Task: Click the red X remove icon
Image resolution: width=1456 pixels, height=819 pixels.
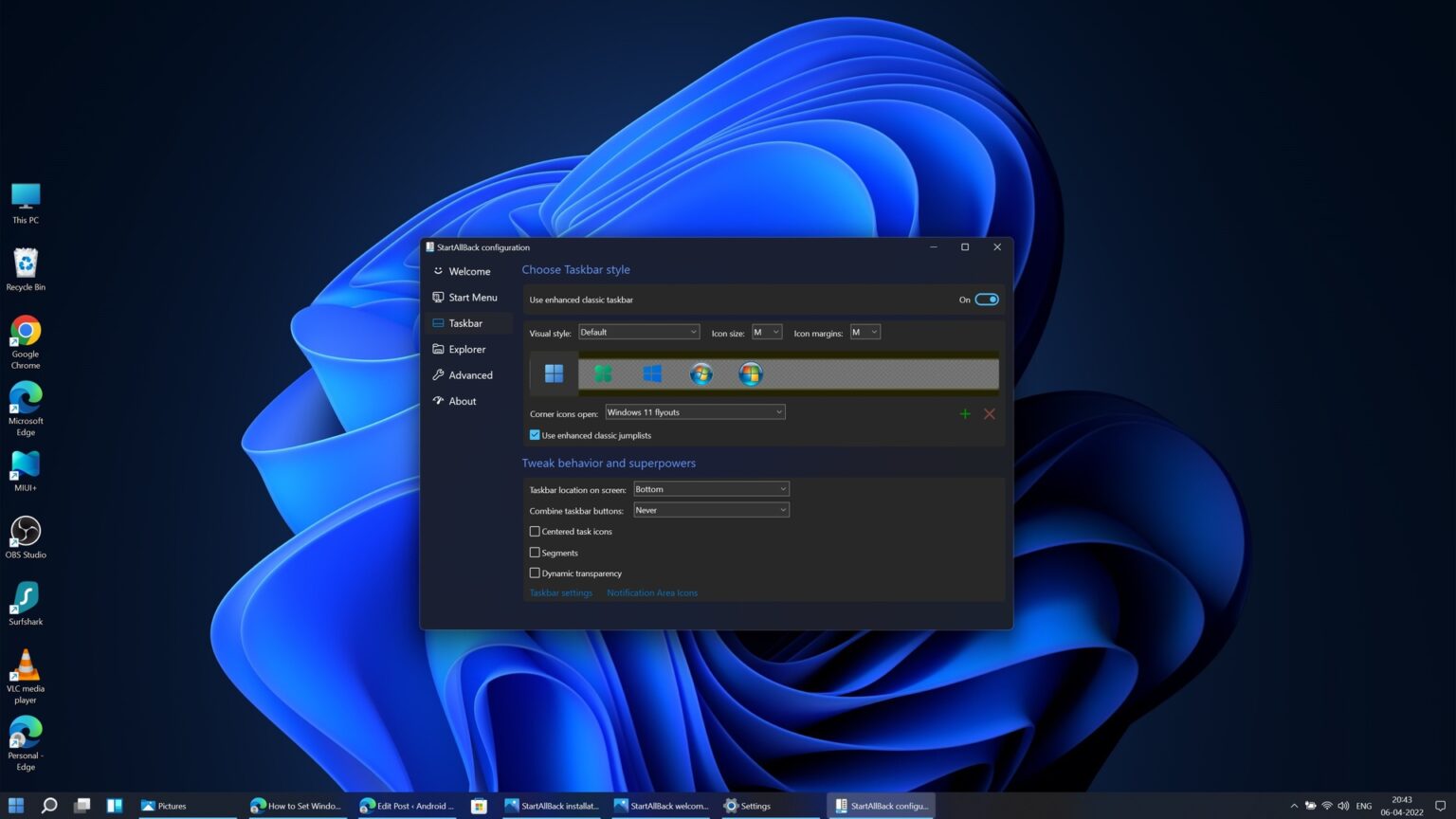Action: coord(990,414)
